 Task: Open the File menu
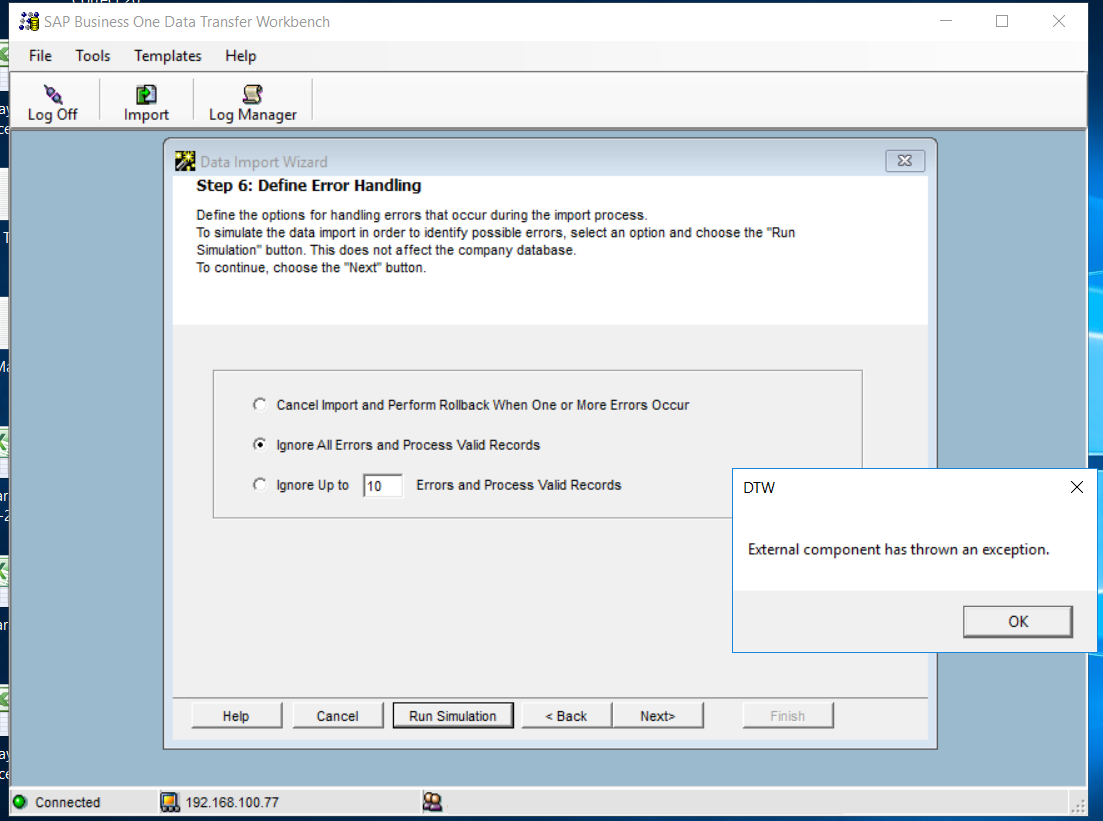click(x=40, y=56)
